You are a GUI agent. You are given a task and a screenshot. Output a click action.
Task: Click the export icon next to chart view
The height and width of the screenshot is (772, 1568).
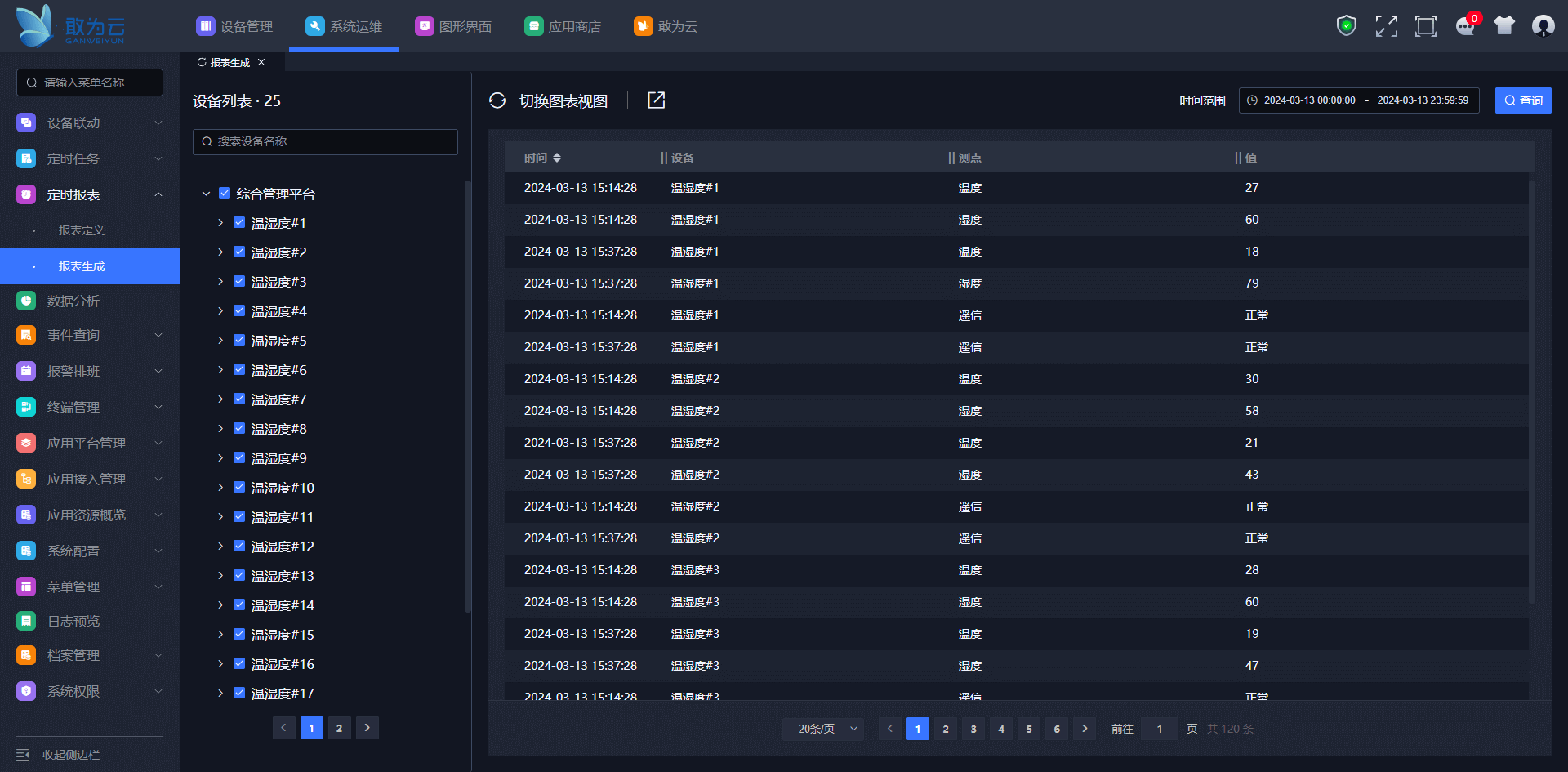657,100
